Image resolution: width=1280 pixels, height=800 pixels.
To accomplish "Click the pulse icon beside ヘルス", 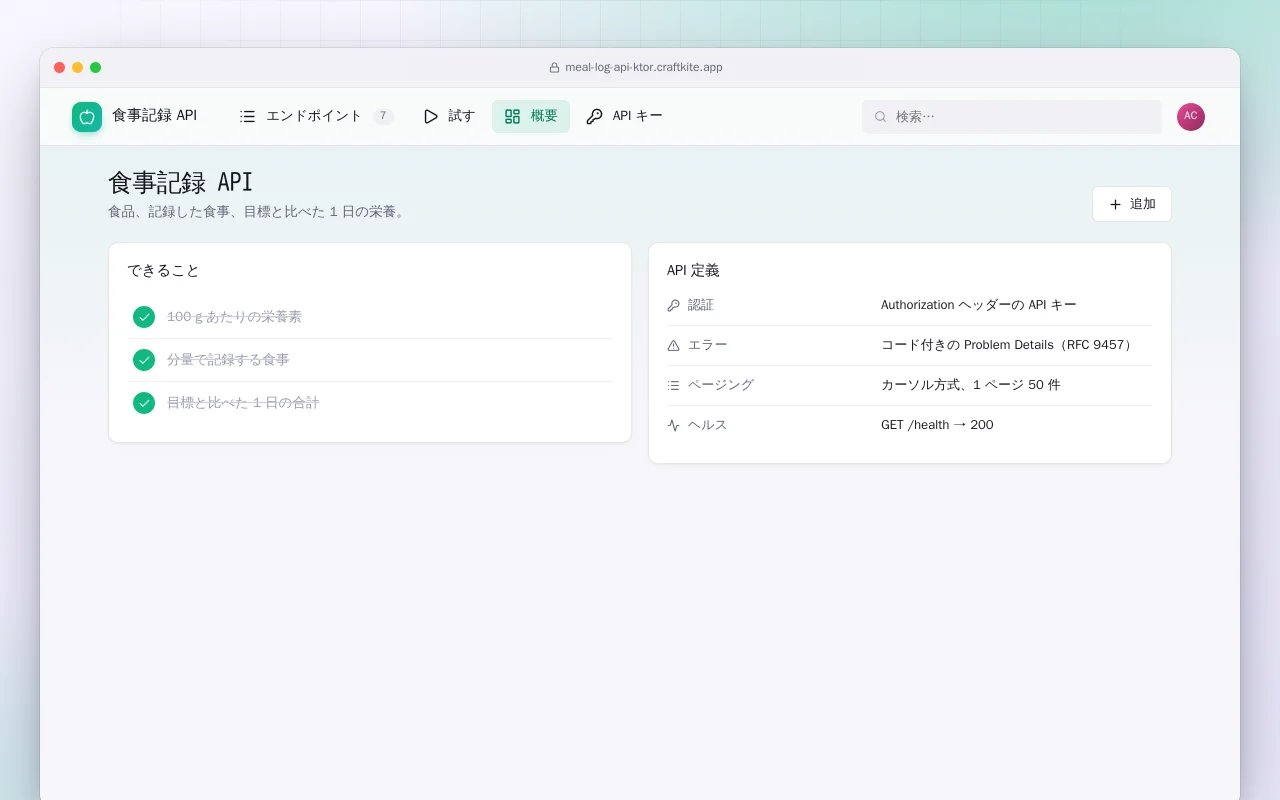I will click(x=673, y=425).
